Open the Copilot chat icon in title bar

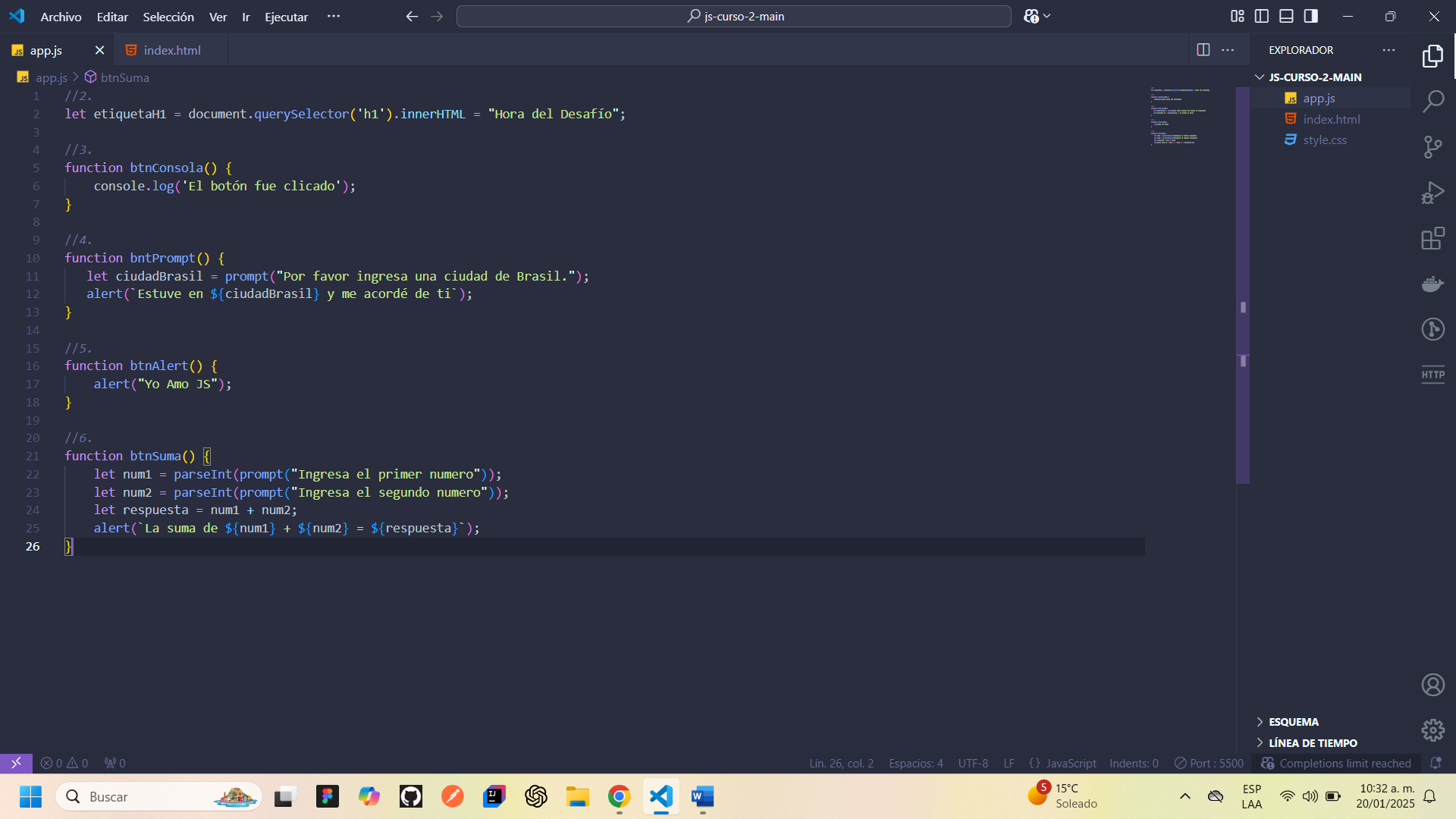(1031, 16)
